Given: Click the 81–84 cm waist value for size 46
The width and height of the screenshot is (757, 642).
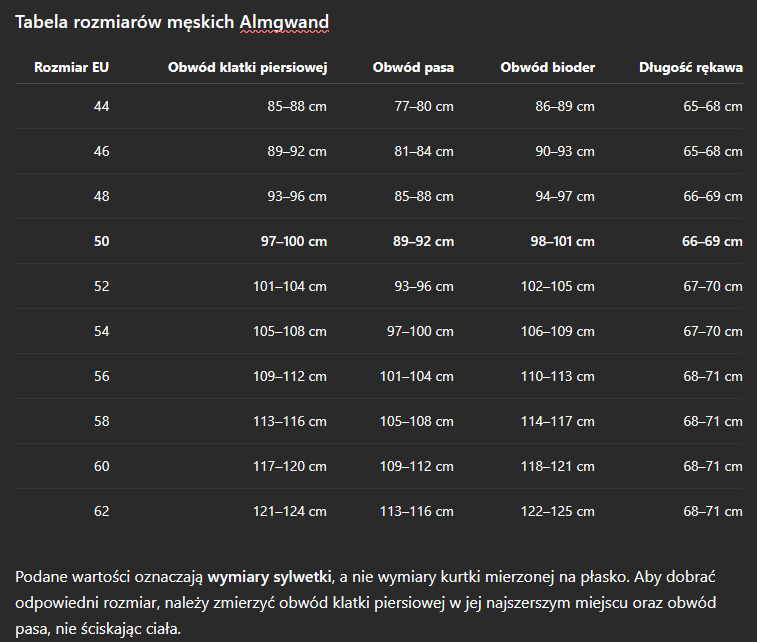Looking at the screenshot, I should (x=424, y=151).
